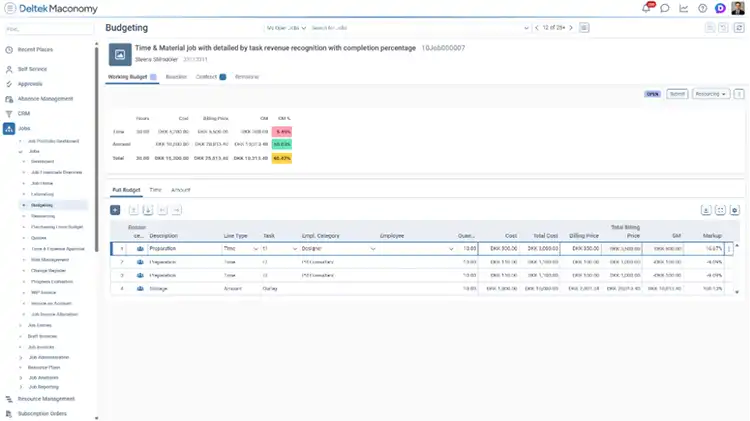The image size is (750, 421).
Task: Expand the Job Reporting tree node
Action: coord(20,387)
